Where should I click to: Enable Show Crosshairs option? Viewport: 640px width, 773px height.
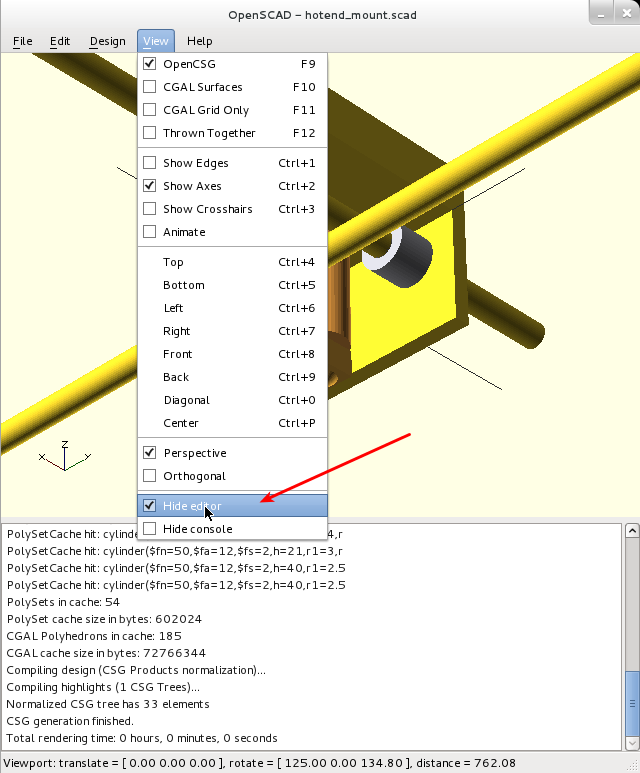click(x=232, y=209)
